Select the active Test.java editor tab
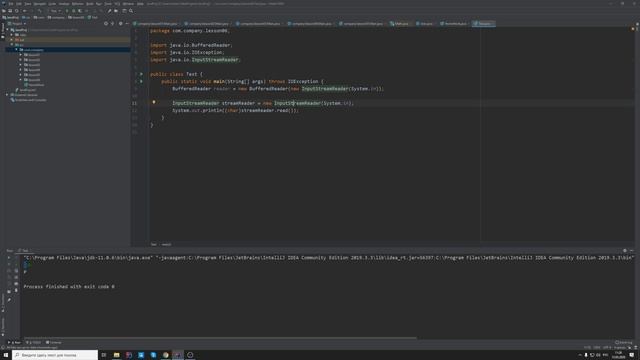The image size is (640, 360). tap(484, 24)
